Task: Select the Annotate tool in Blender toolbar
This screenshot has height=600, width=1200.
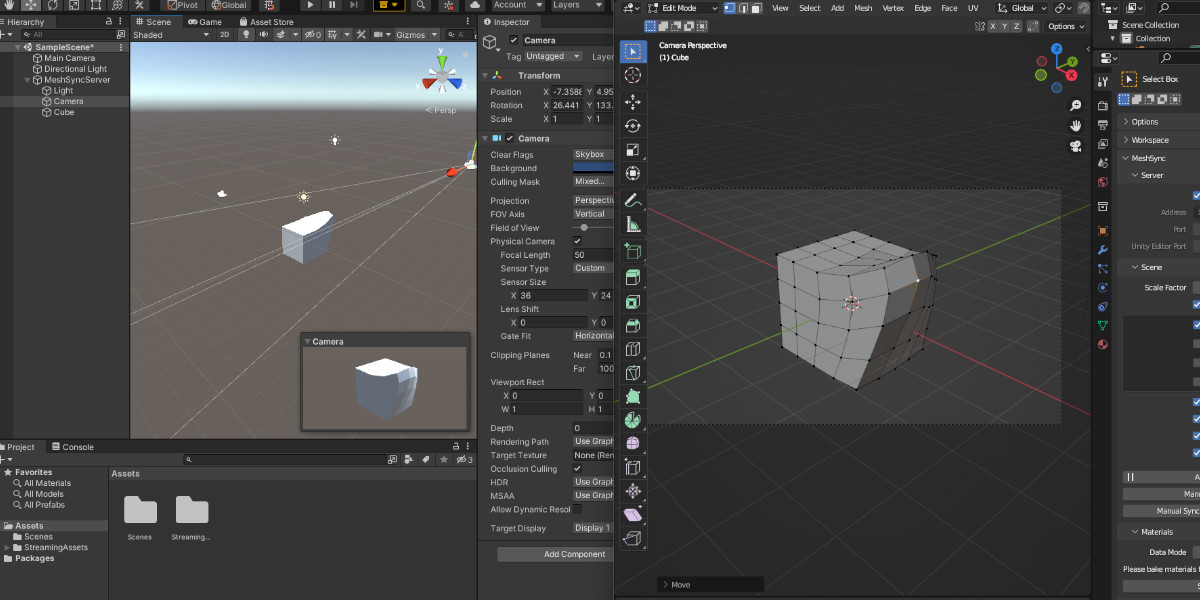Action: tap(632, 201)
